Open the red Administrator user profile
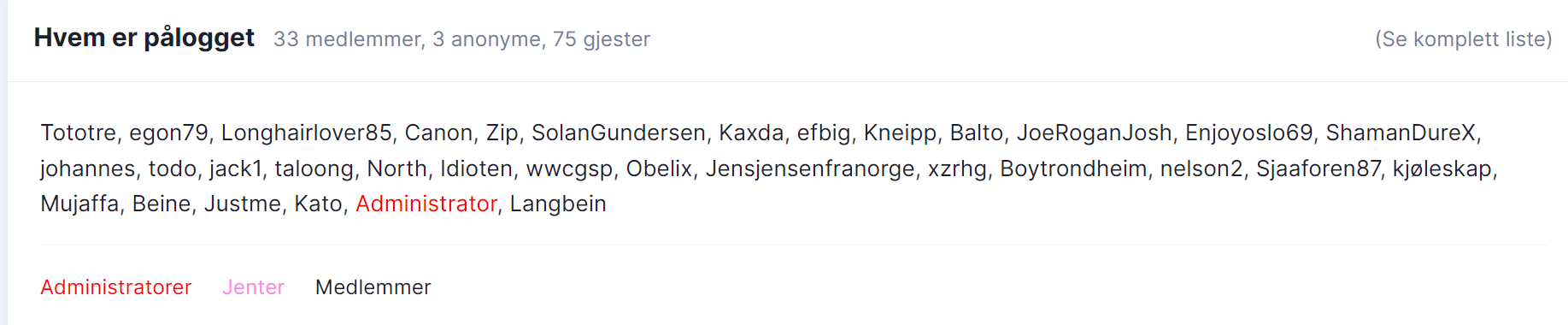 pos(426,204)
